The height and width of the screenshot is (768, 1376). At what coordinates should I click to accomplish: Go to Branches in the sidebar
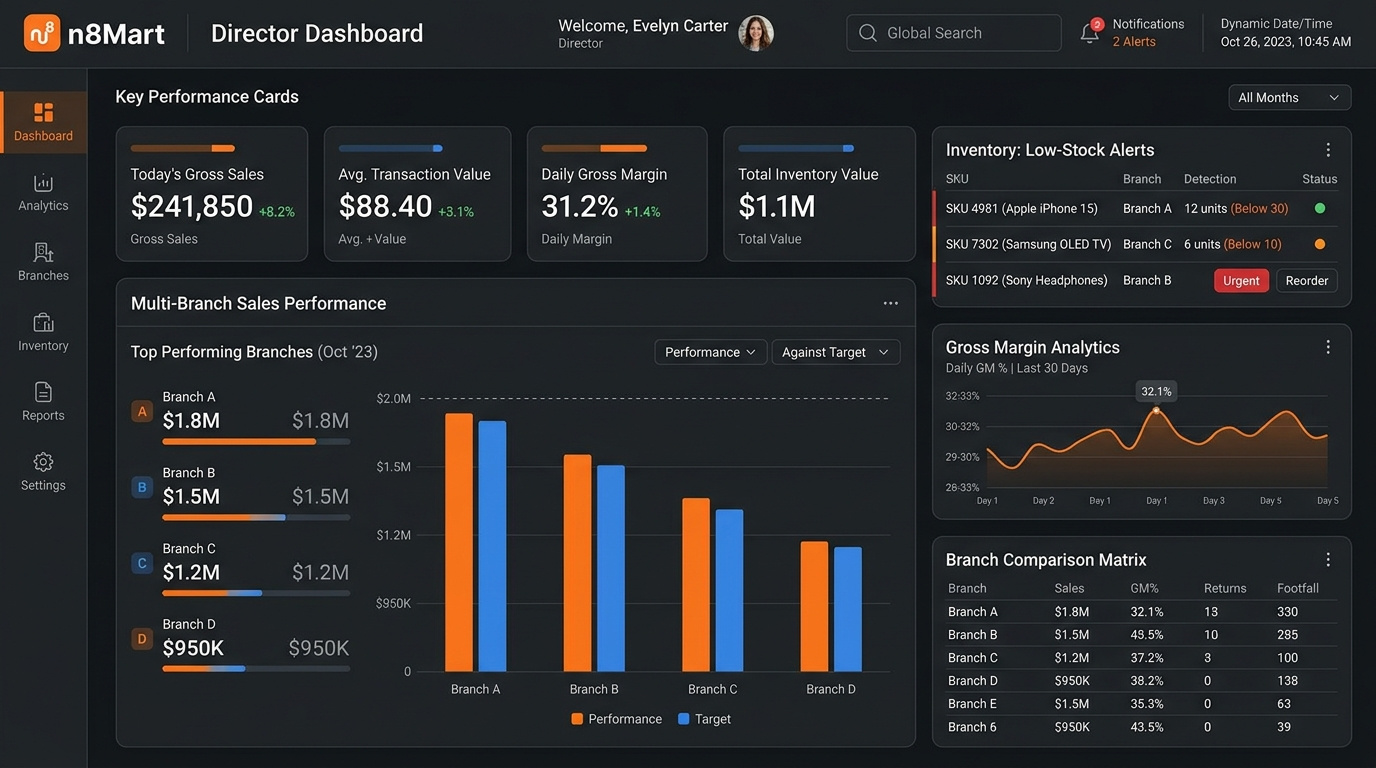pyautogui.click(x=43, y=262)
